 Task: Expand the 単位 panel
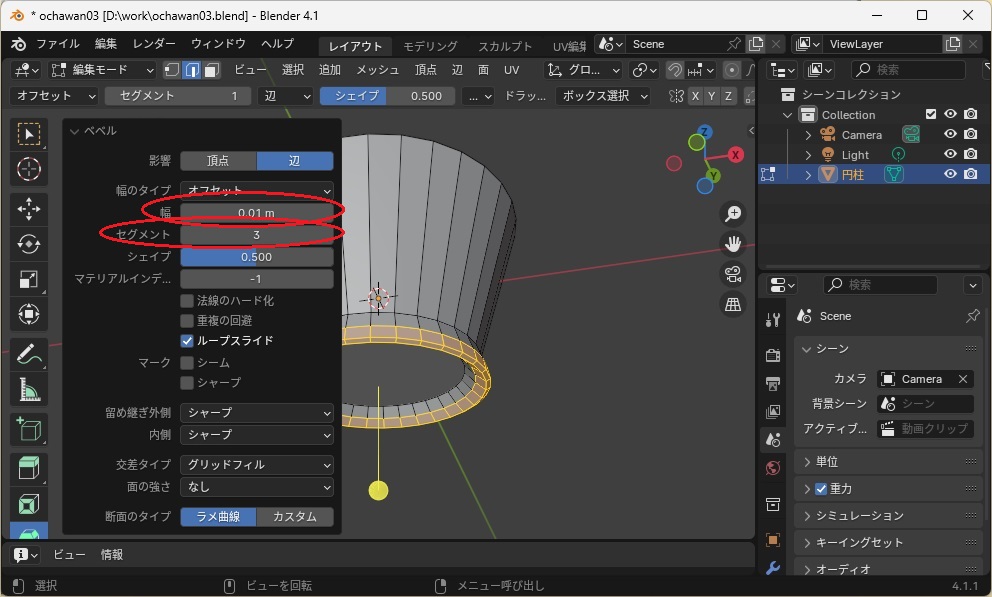point(827,462)
